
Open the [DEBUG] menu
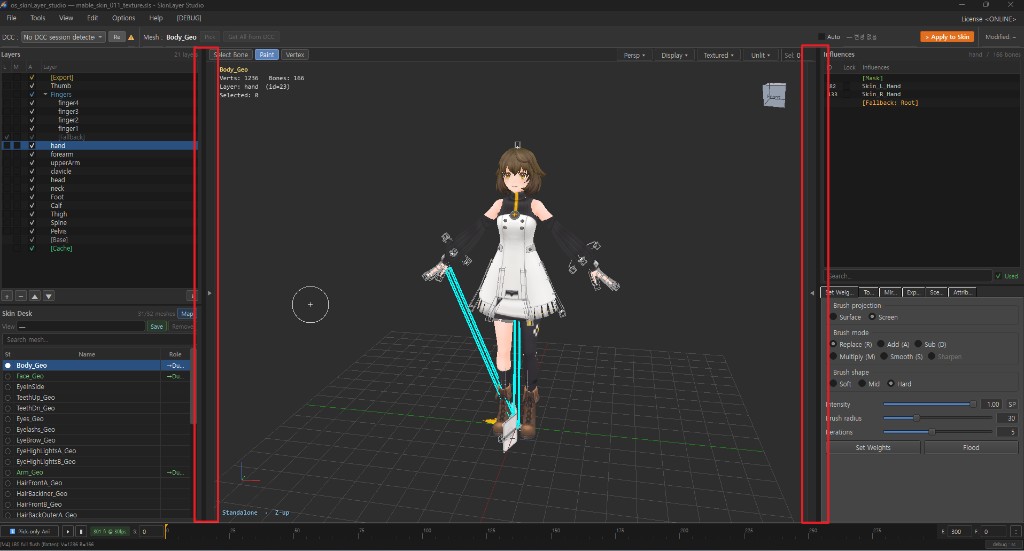point(189,18)
